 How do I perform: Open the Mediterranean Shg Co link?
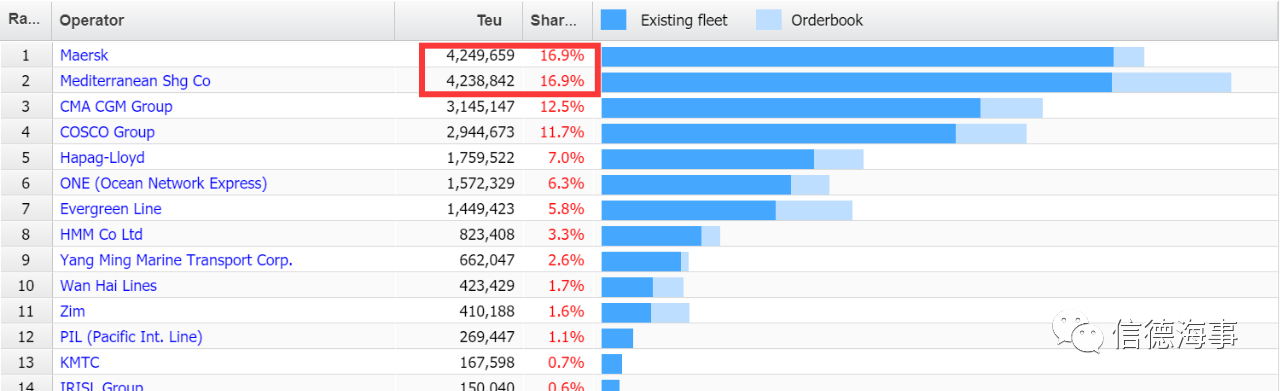pos(135,81)
